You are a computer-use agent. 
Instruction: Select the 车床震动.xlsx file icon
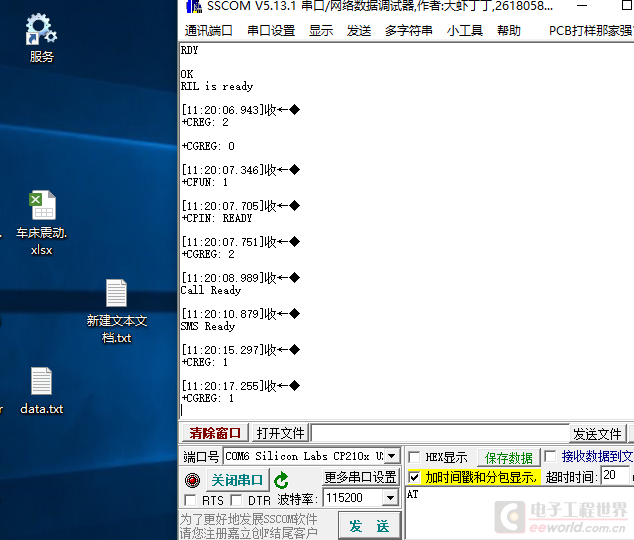[41, 223]
